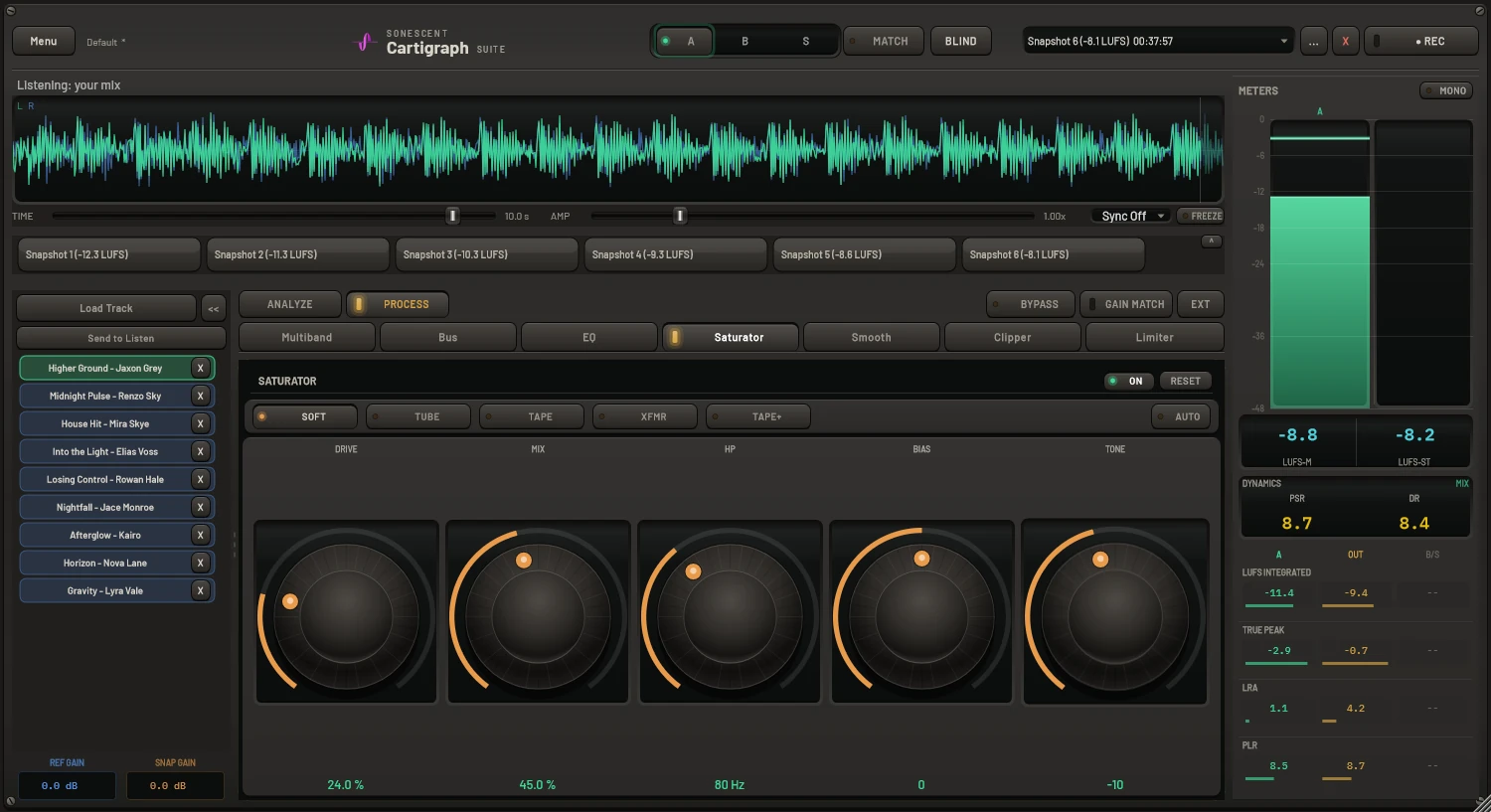This screenshot has height=812, width=1491.
Task: Remove Horizon - Nova Lane track
Action: click(x=200, y=563)
